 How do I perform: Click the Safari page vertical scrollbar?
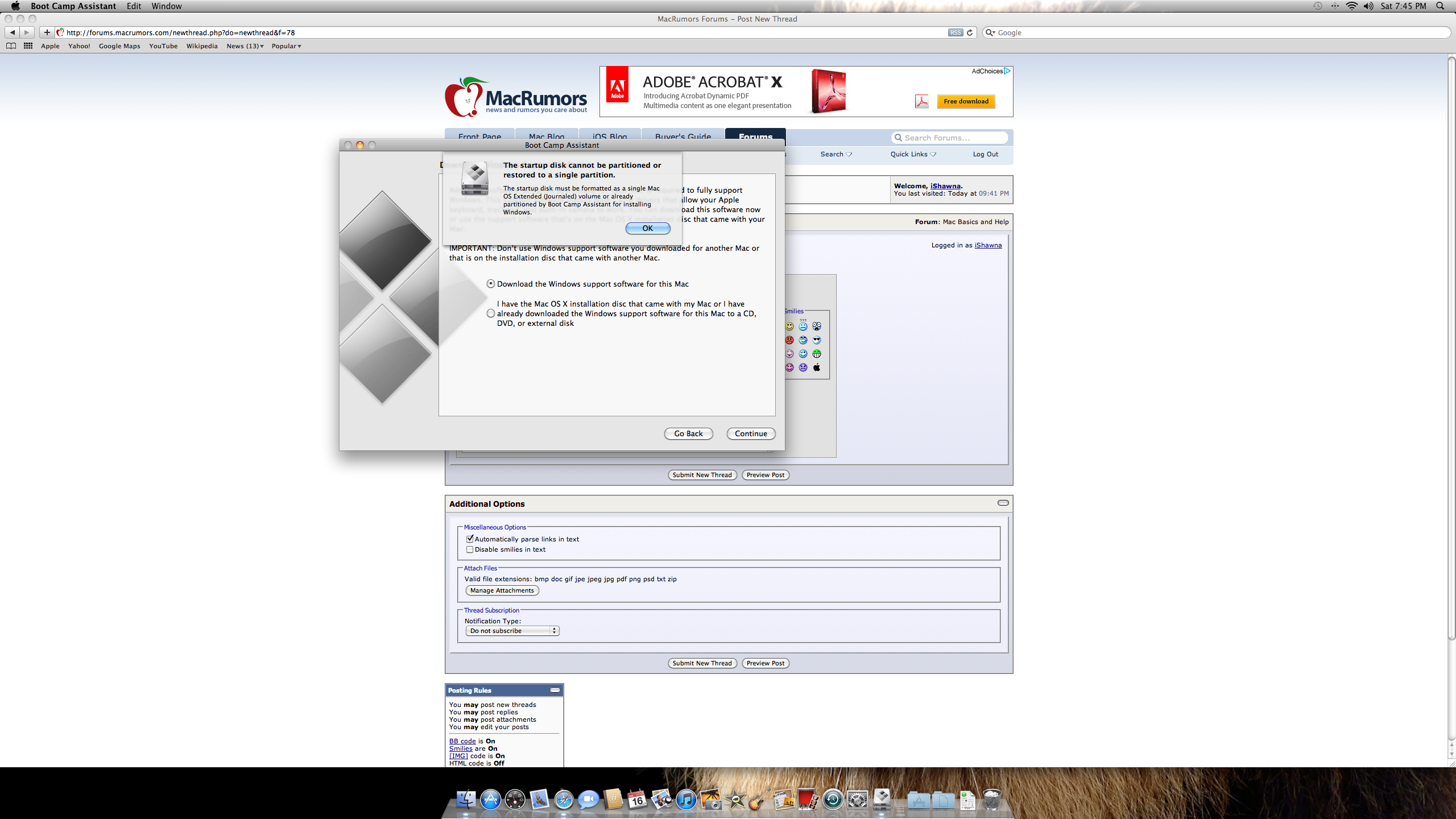[x=1451, y=348]
